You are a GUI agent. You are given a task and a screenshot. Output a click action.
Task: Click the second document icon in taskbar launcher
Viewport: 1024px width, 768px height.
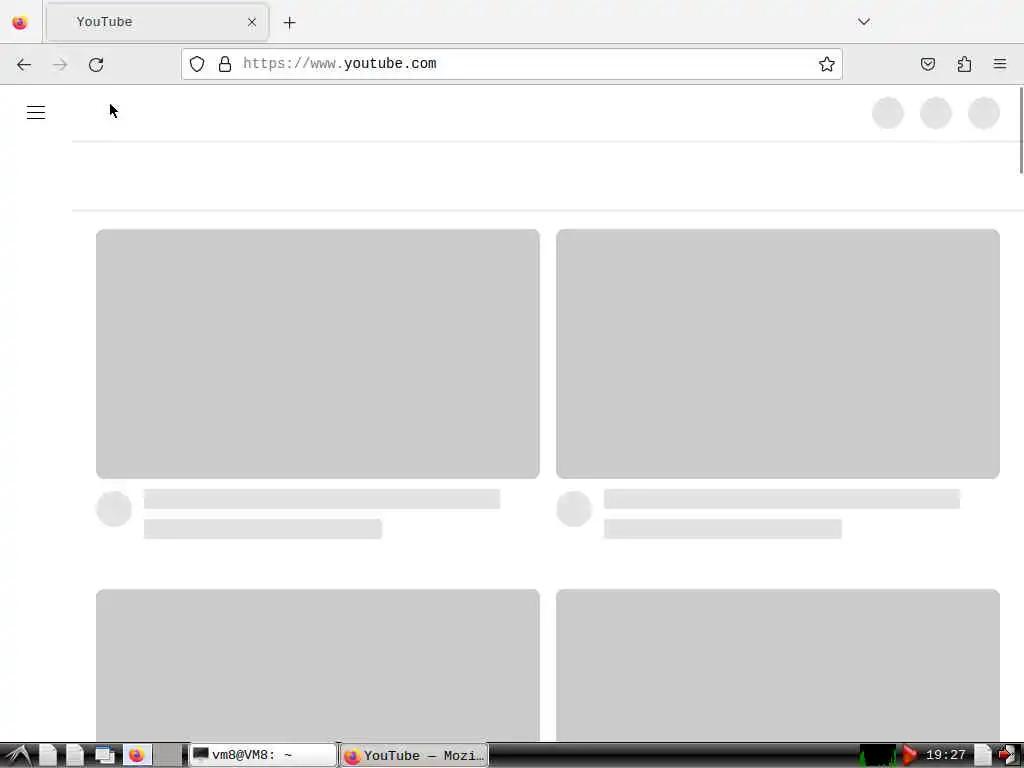[74, 756]
